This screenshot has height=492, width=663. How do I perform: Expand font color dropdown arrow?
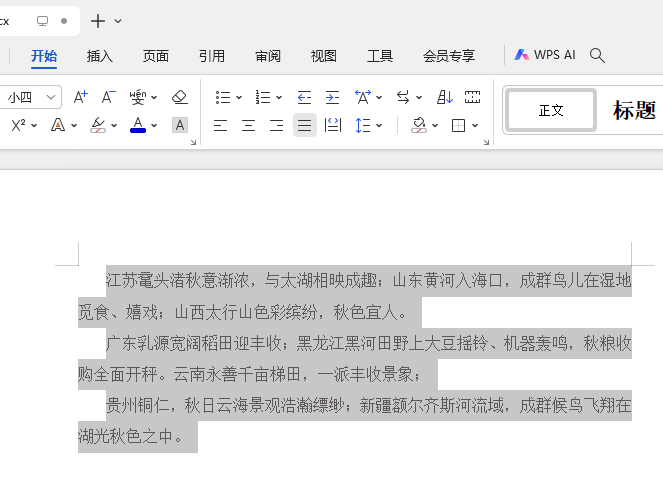click(x=154, y=126)
